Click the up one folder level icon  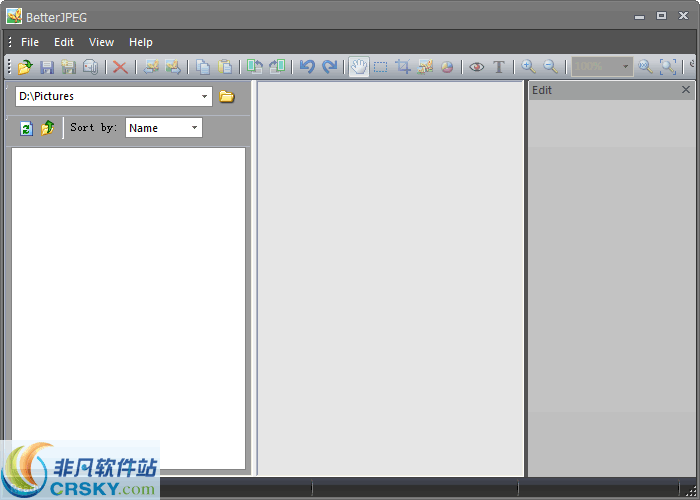pyautogui.click(x=48, y=128)
